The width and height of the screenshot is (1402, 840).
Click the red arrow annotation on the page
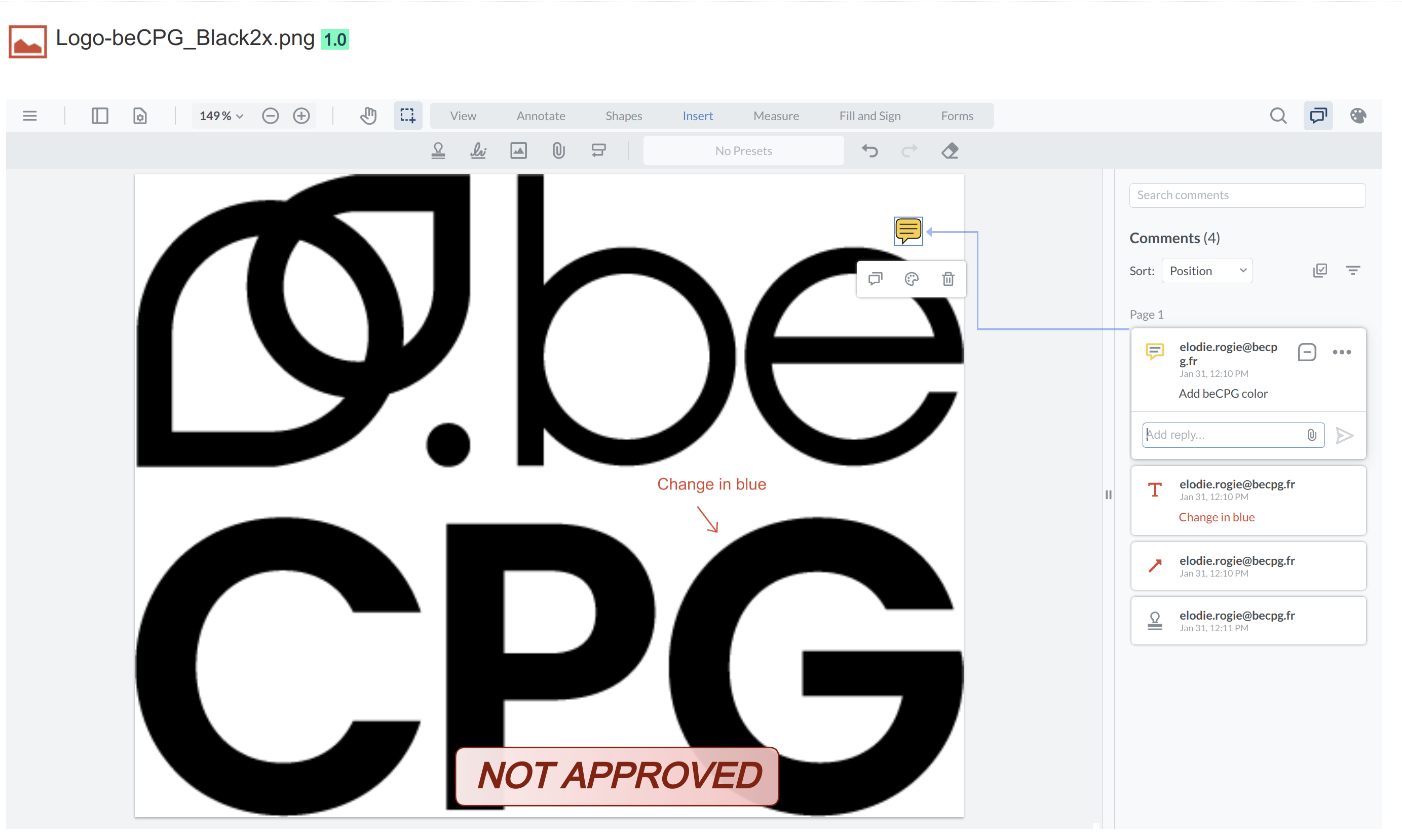(x=707, y=519)
